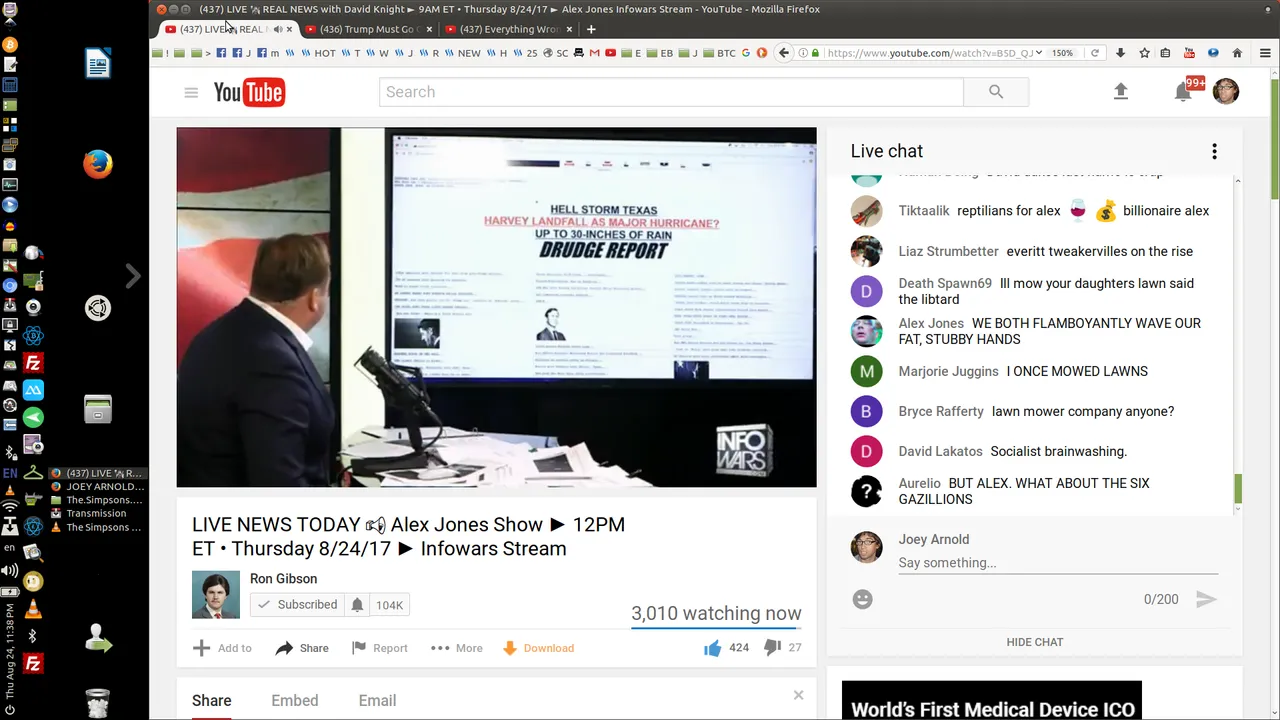Switch to the Trump Must Go browser tab
Screen dimensions: 1280x720
[368, 29]
